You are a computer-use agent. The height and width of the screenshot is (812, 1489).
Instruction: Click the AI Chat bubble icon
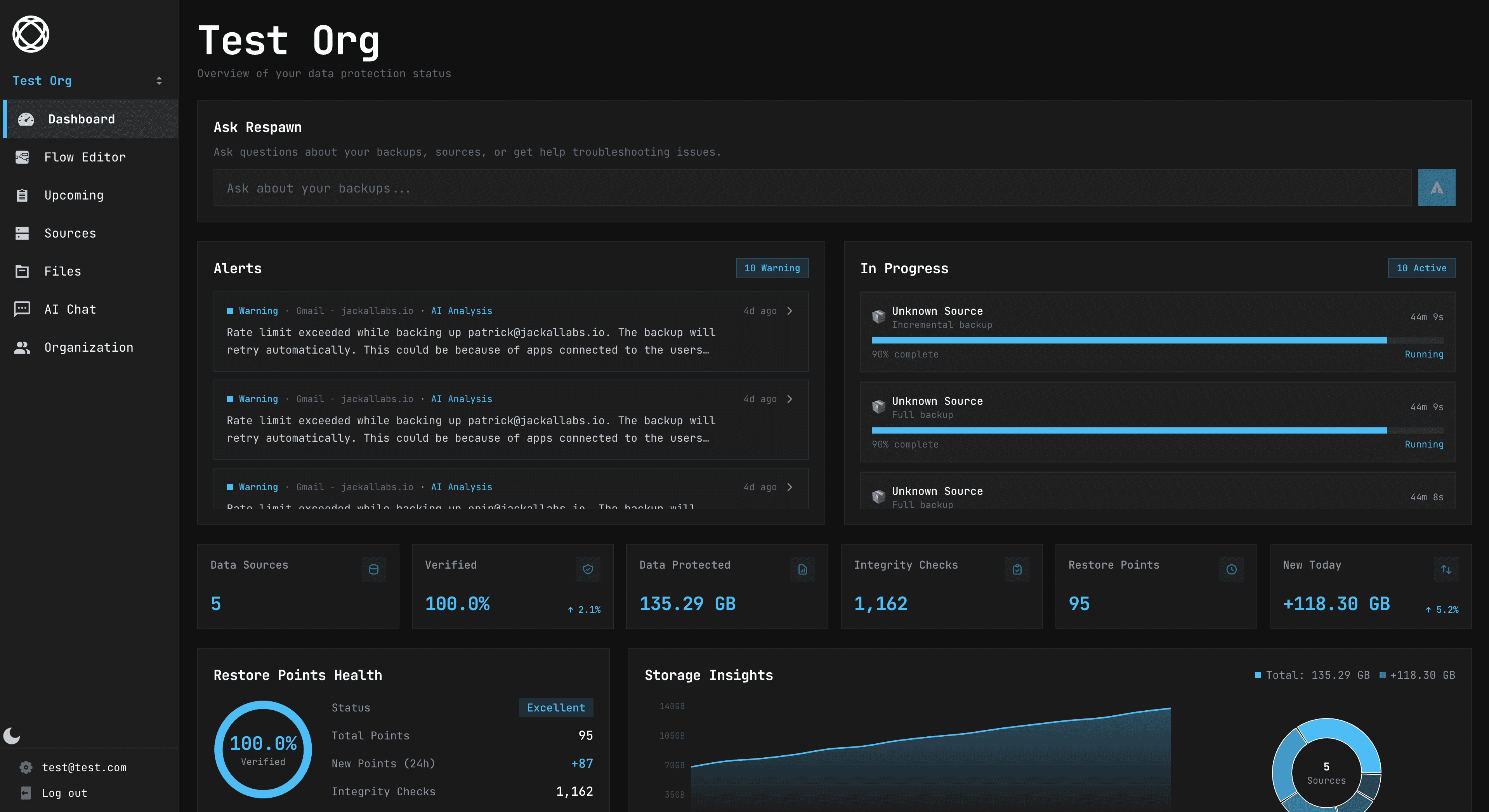pyautogui.click(x=22, y=309)
